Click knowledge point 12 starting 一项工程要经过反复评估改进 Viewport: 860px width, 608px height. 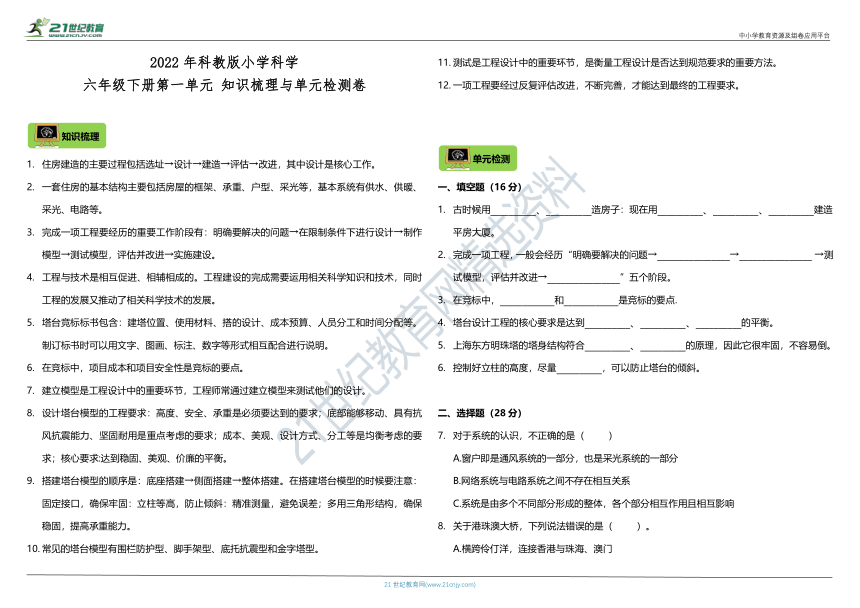(x=589, y=86)
